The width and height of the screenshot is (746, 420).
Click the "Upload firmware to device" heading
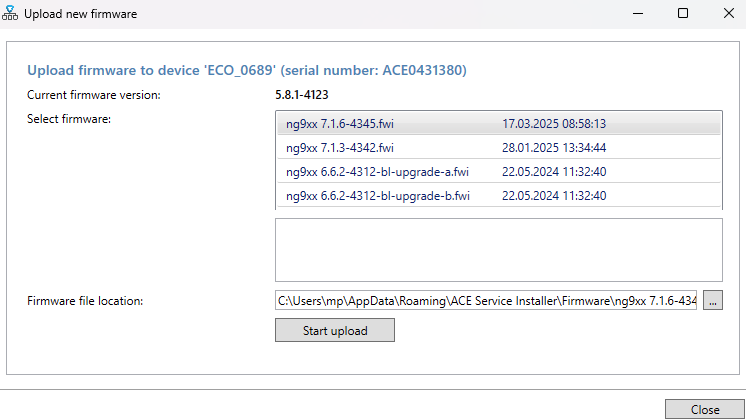pyautogui.click(x=246, y=71)
